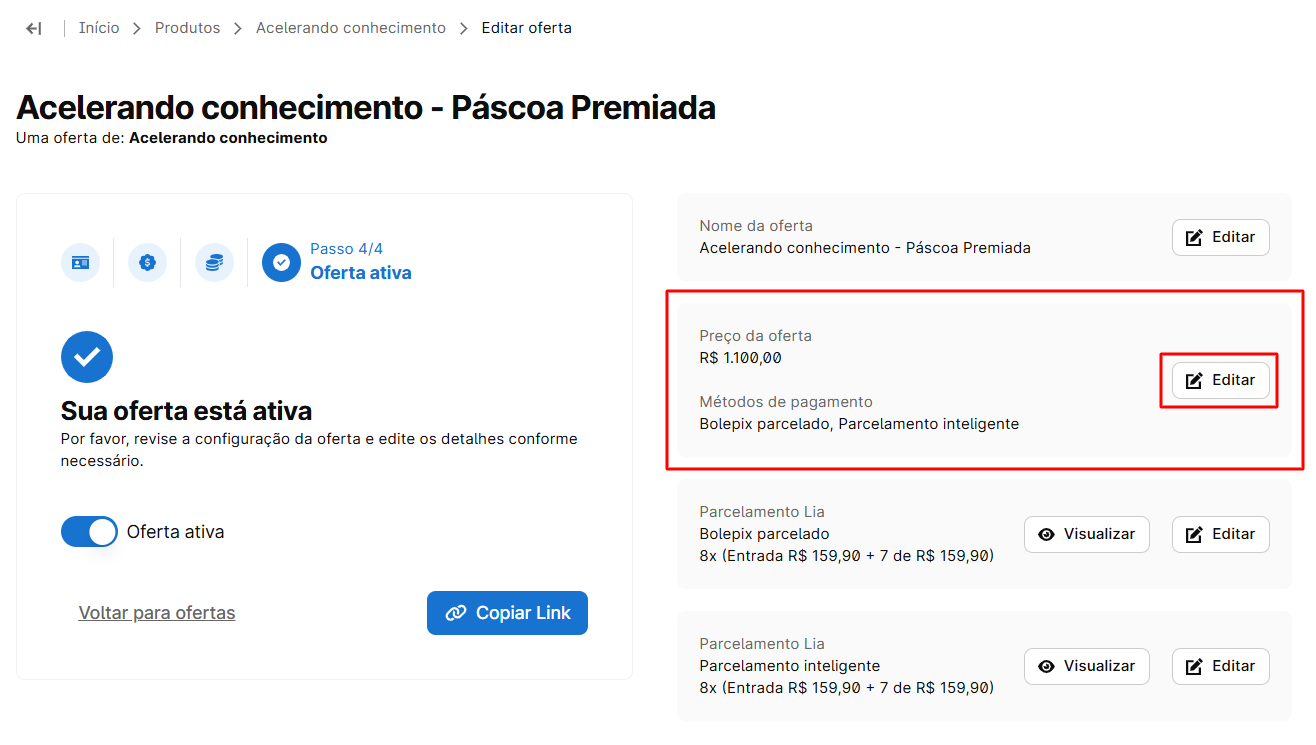Click the large blue checkmark circle
1316x745 pixels.
coord(87,357)
